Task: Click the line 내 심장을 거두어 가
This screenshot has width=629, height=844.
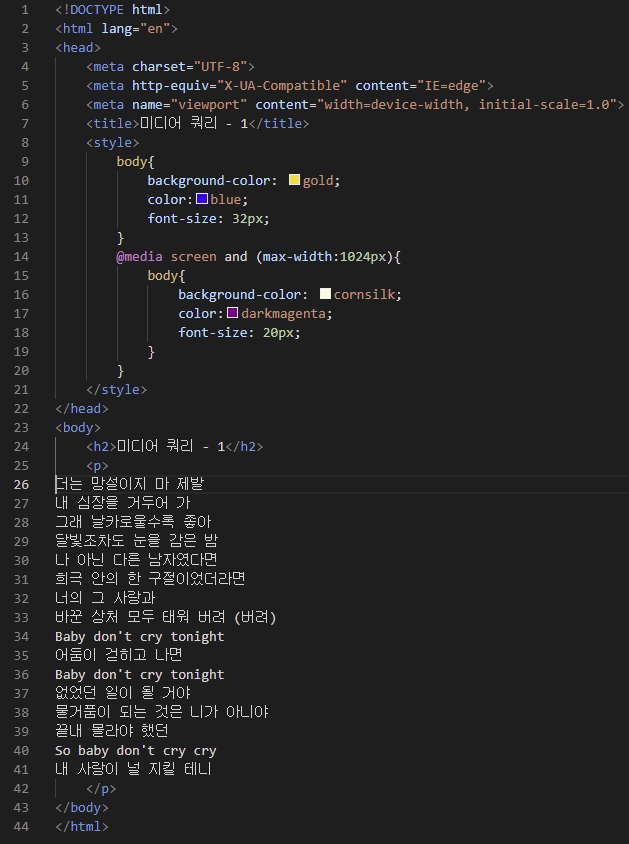Action: [x=123, y=503]
